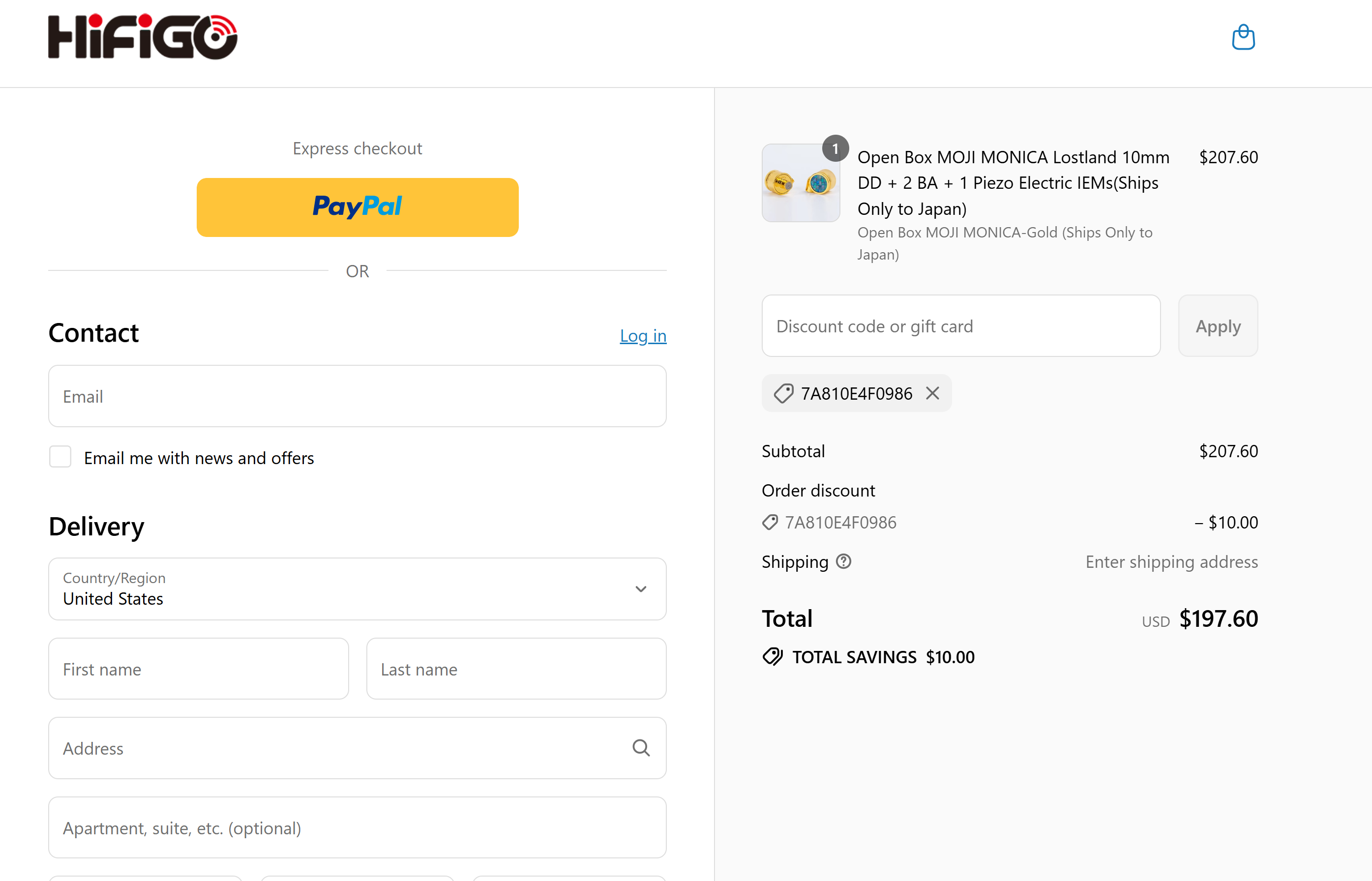Click the Apply discount button
Image resolution: width=1372 pixels, height=881 pixels.
pyautogui.click(x=1218, y=326)
